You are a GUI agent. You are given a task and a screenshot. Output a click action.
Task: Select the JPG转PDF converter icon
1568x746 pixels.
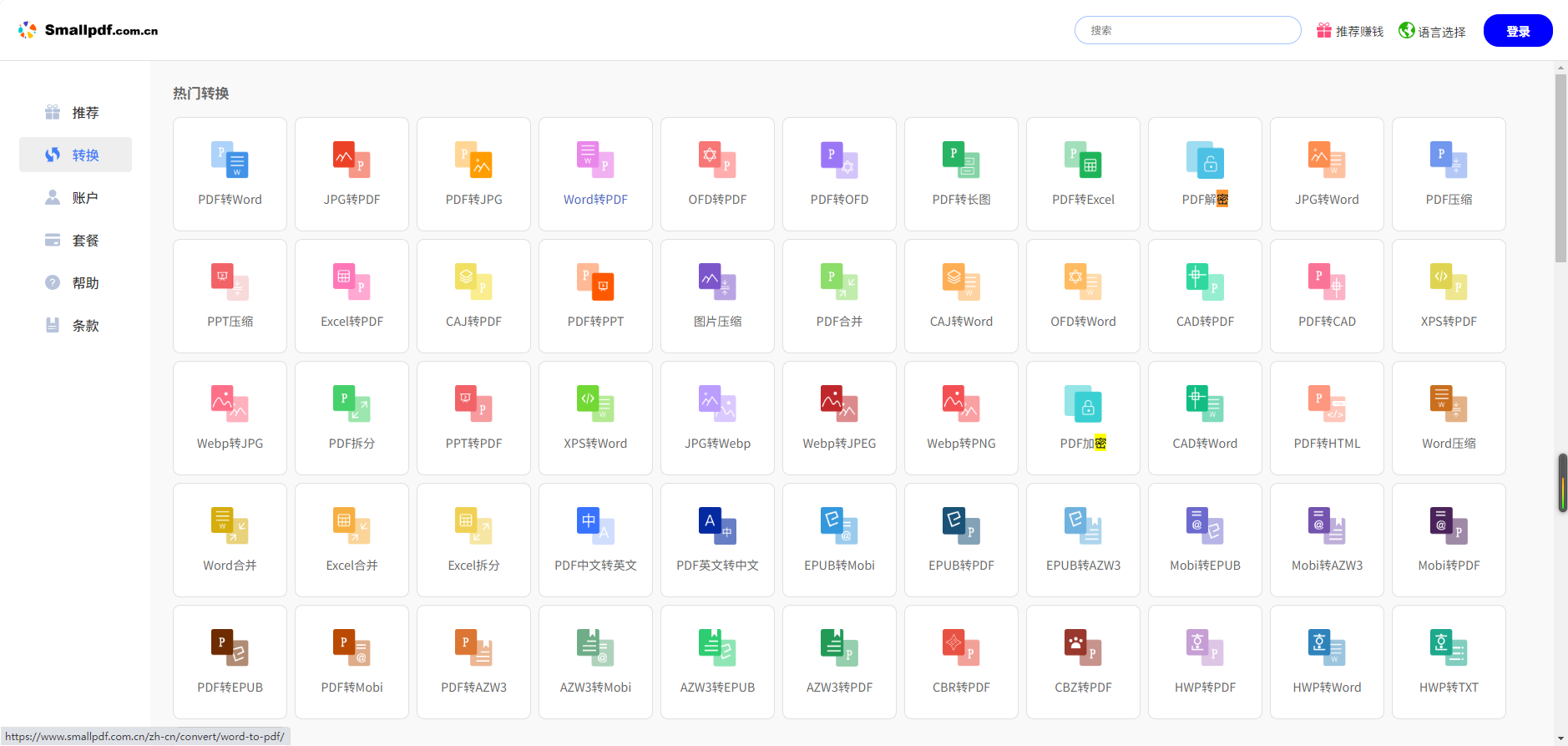(x=352, y=160)
